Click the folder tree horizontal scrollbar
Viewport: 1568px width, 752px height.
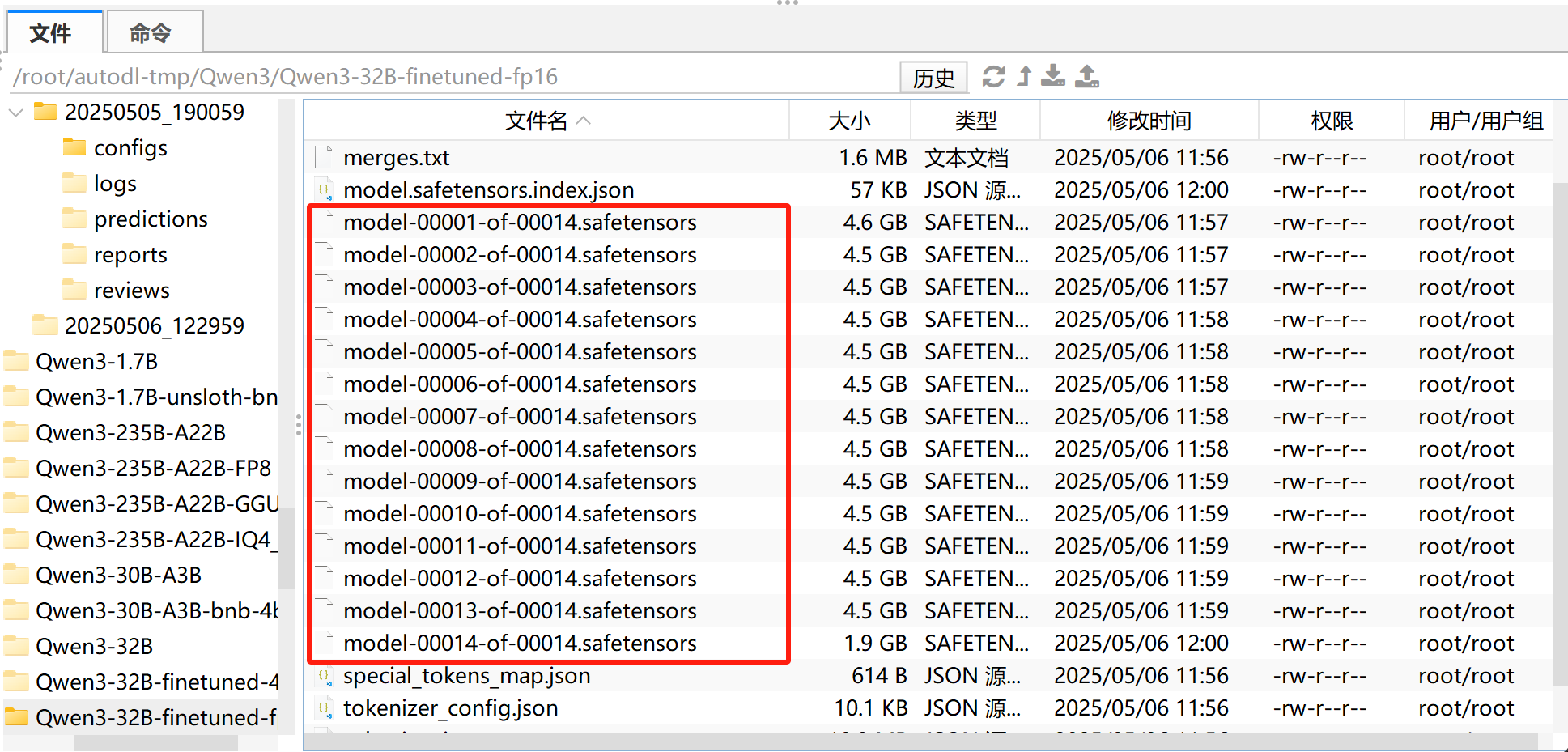156,742
